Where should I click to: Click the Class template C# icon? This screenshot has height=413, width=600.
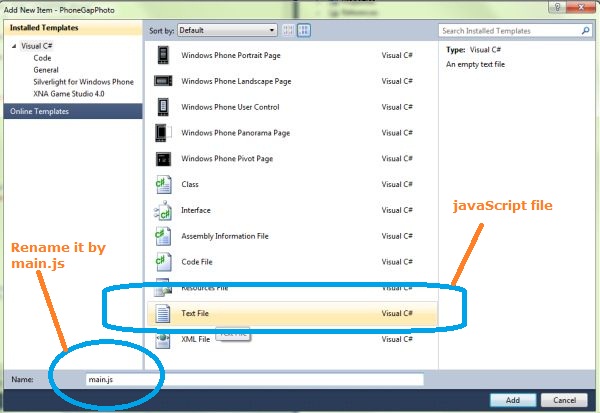pyautogui.click(x=163, y=184)
